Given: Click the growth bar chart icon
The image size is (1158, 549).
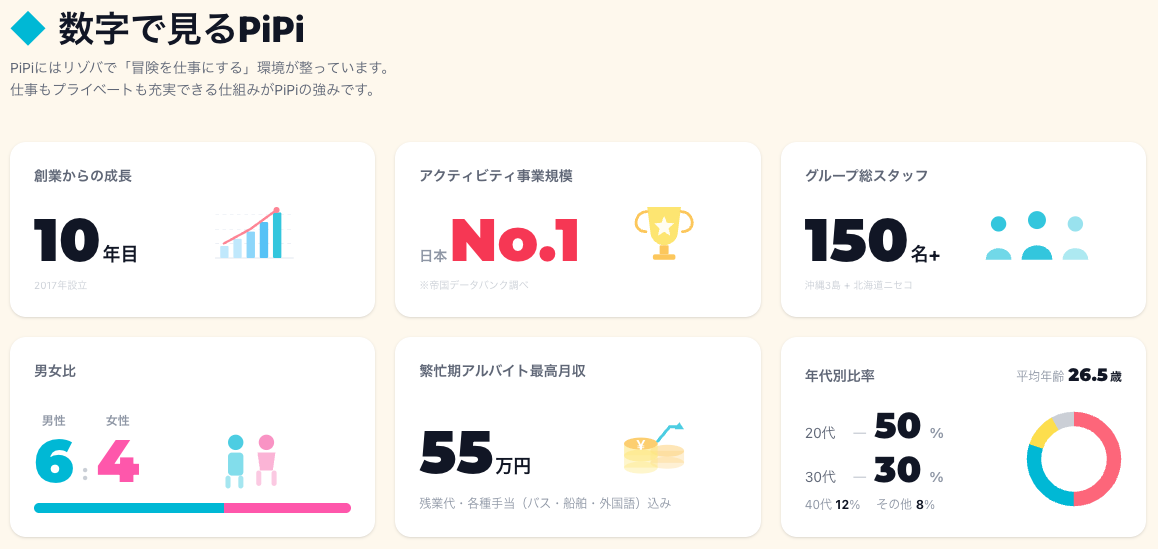Looking at the screenshot, I should click(x=251, y=235).
